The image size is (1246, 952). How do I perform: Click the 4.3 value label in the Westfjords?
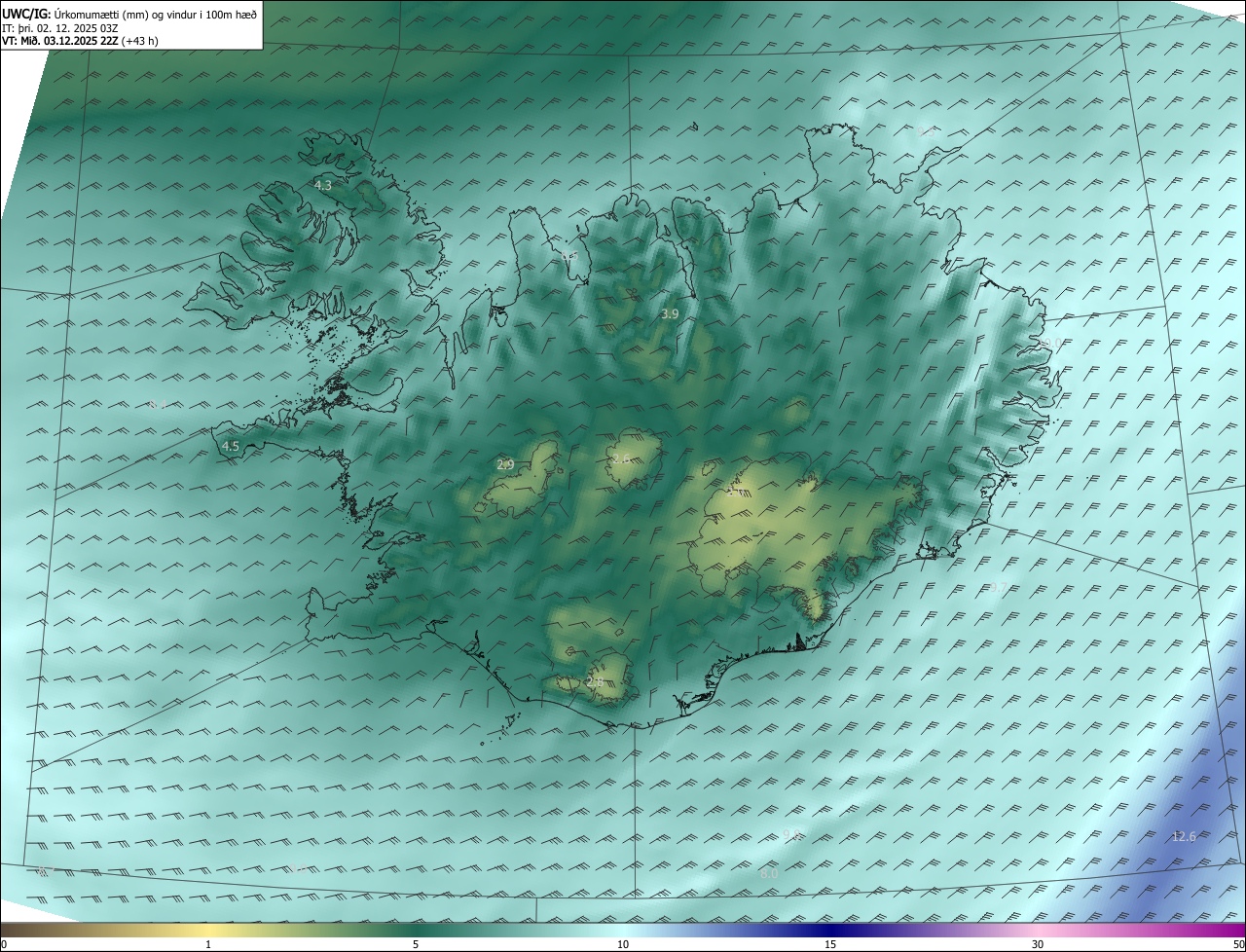pyautogui.click(x=323, y=185)
